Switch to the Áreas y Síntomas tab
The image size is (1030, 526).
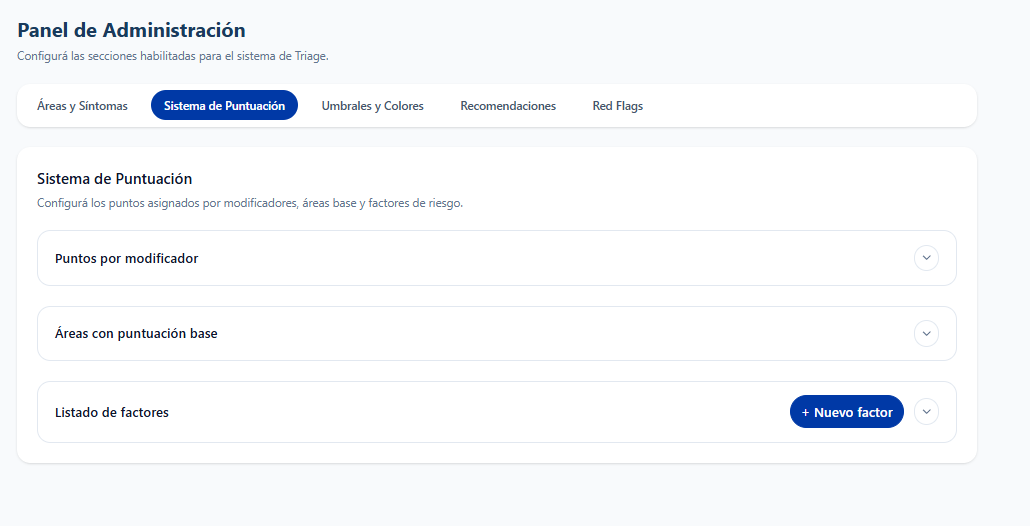82,105
